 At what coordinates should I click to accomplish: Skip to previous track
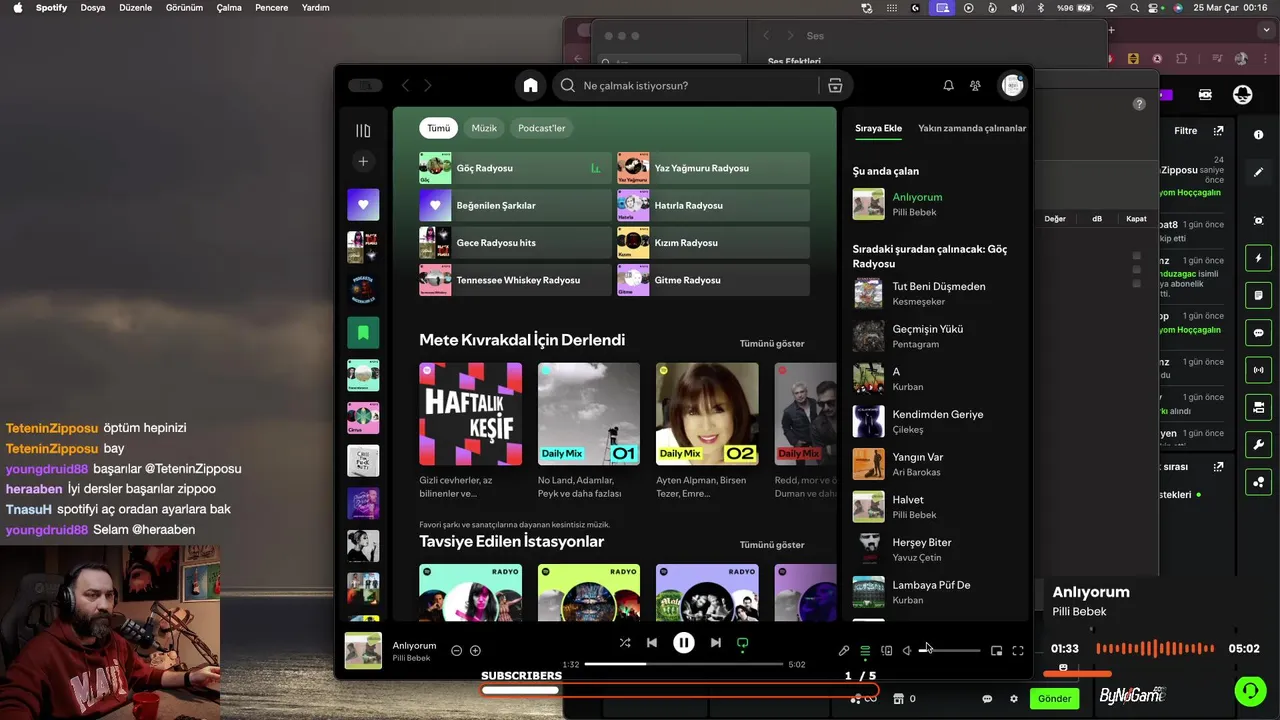coord(652,643)
